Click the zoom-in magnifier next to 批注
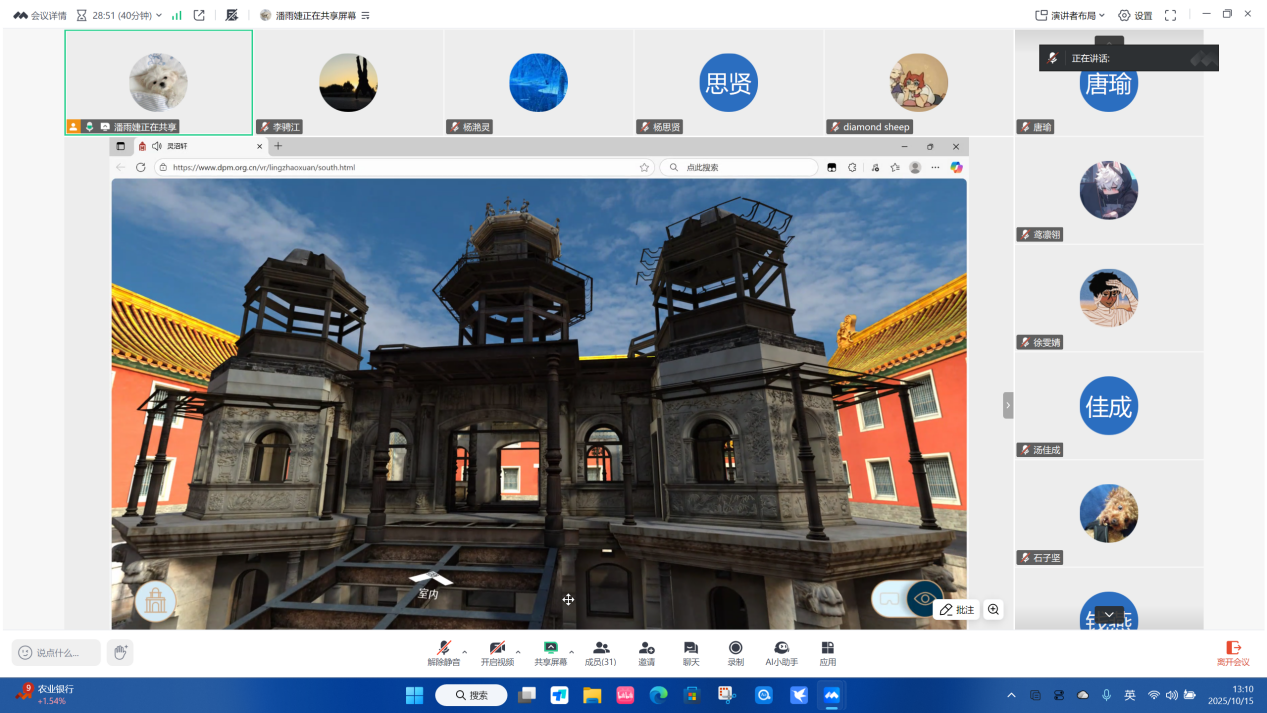 pyautogui.click(x=993, y=609)
